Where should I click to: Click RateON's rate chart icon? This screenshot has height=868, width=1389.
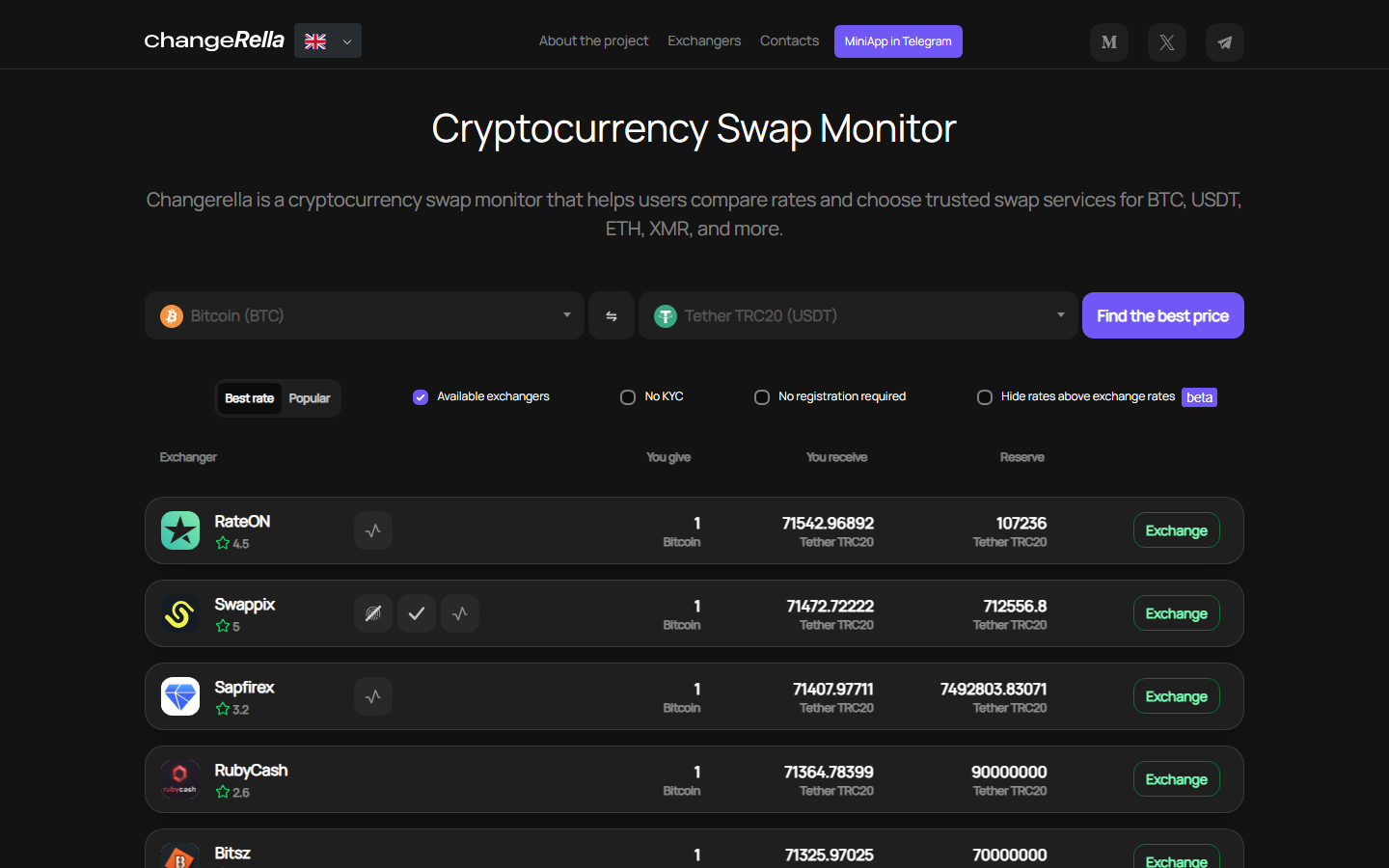(x=373, y=530)
